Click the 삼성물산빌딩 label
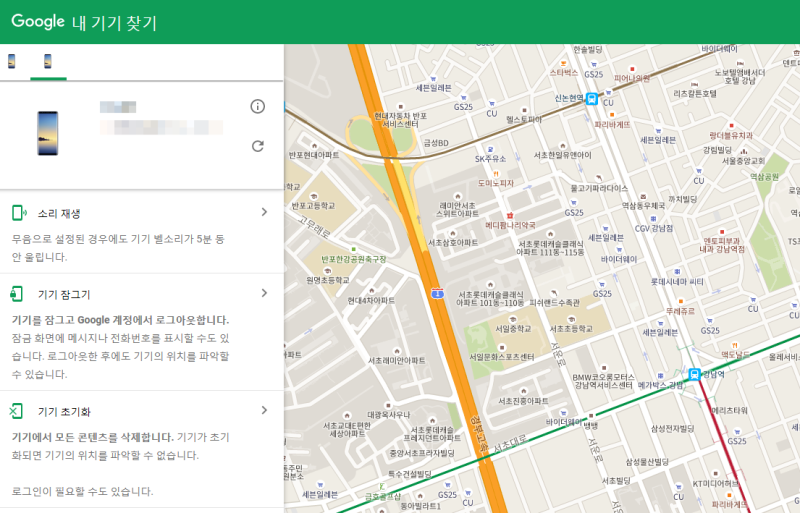The image size is (800, 513). [647, 462]
